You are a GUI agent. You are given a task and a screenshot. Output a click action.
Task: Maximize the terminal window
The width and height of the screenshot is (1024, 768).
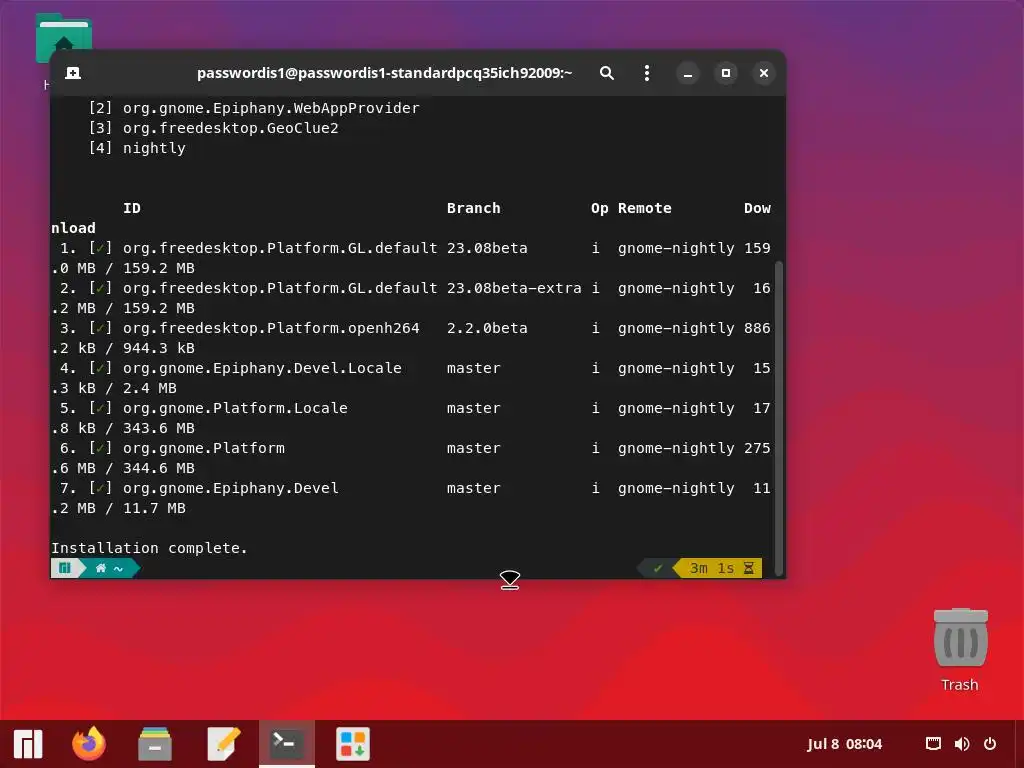pyautogui.click(x=726, y=73)
